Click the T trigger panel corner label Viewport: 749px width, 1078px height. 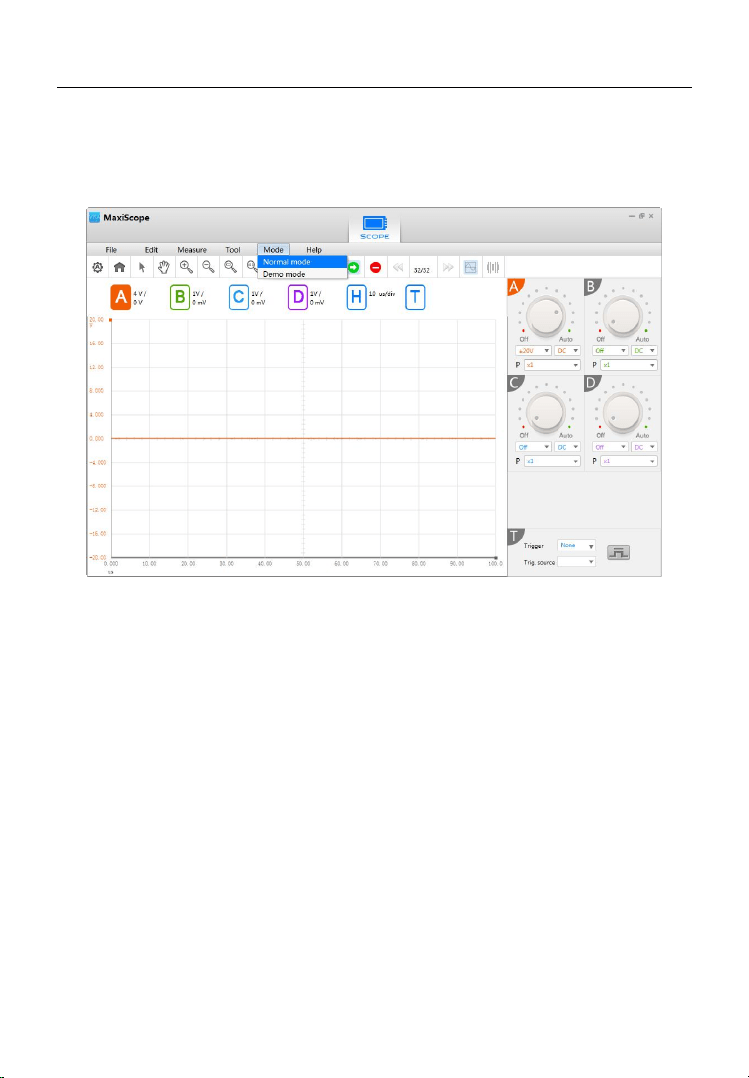[514, 536]
